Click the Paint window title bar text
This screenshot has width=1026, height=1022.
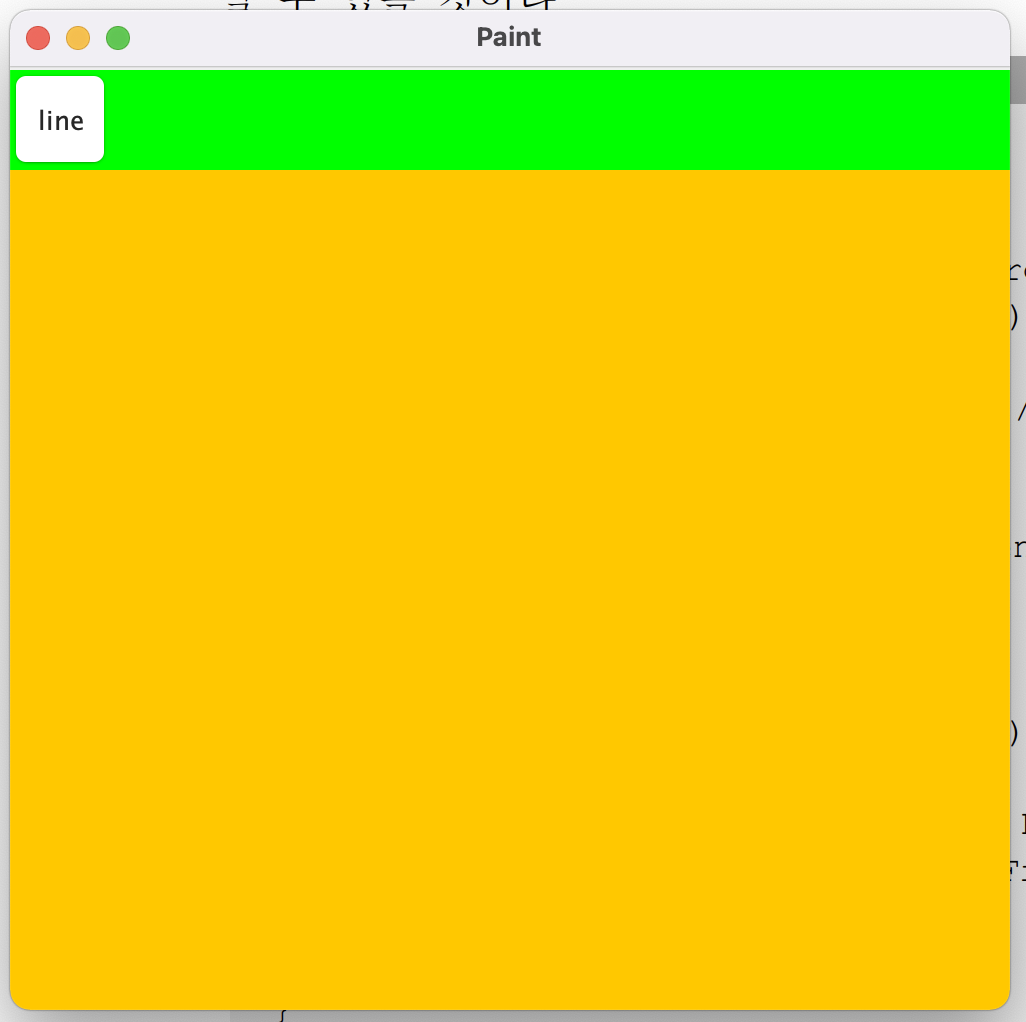coord(509,37)
